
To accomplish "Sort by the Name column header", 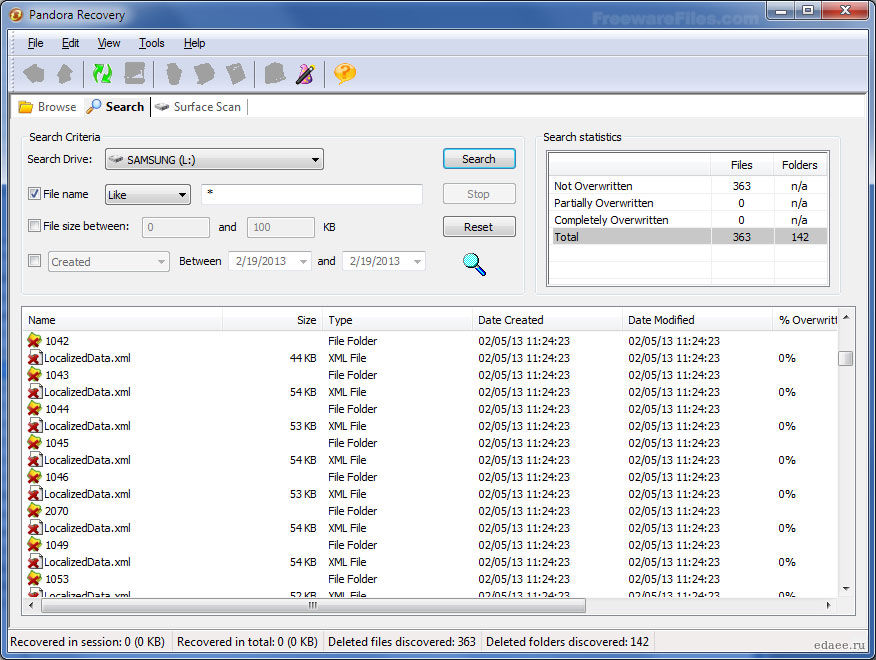I will pos(123,320).
